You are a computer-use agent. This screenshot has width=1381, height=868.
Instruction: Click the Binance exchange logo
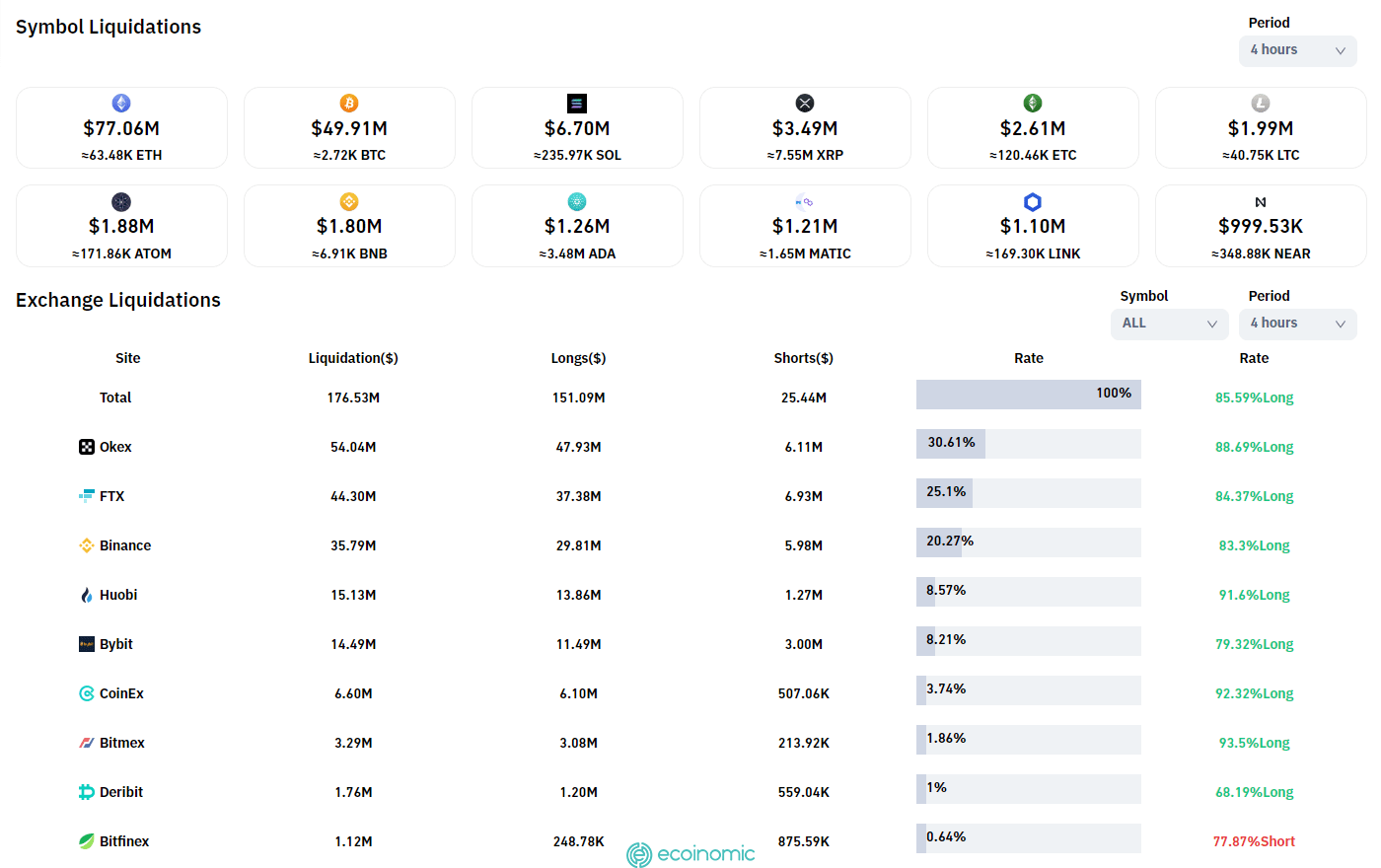pos(87,545)
